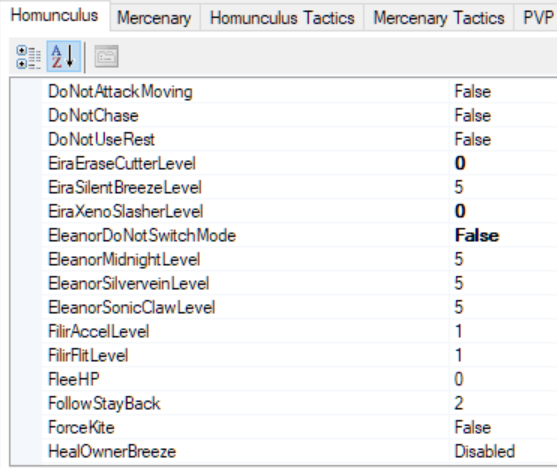Open the Mercenary Tactics tab
This screenshot has width=557, height=468.
pos(439,18)
